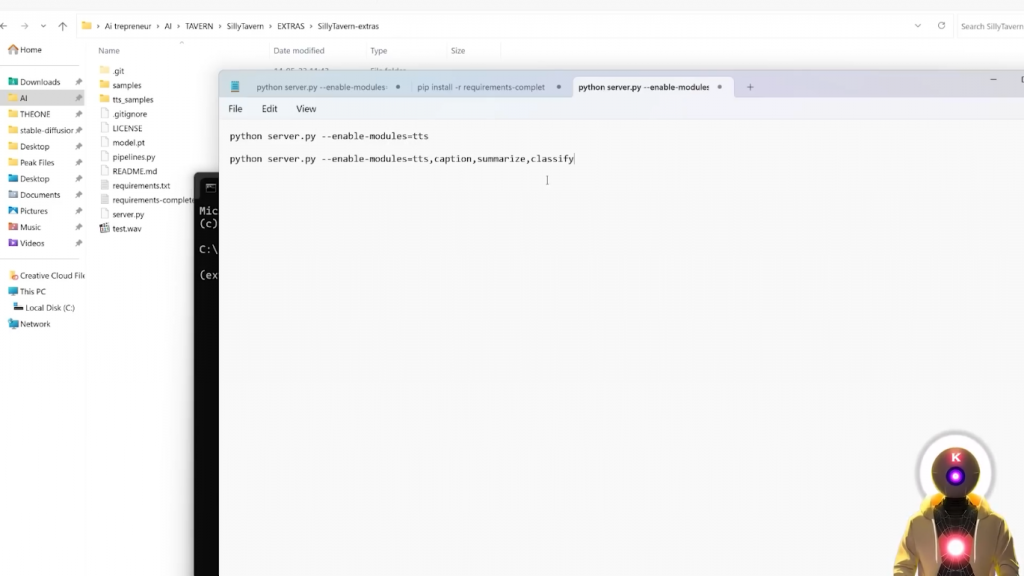The width and height of the screenshot is (1024, 576).
Task: Close unsaved pip install tab via its dot
Action: (558, 87)
